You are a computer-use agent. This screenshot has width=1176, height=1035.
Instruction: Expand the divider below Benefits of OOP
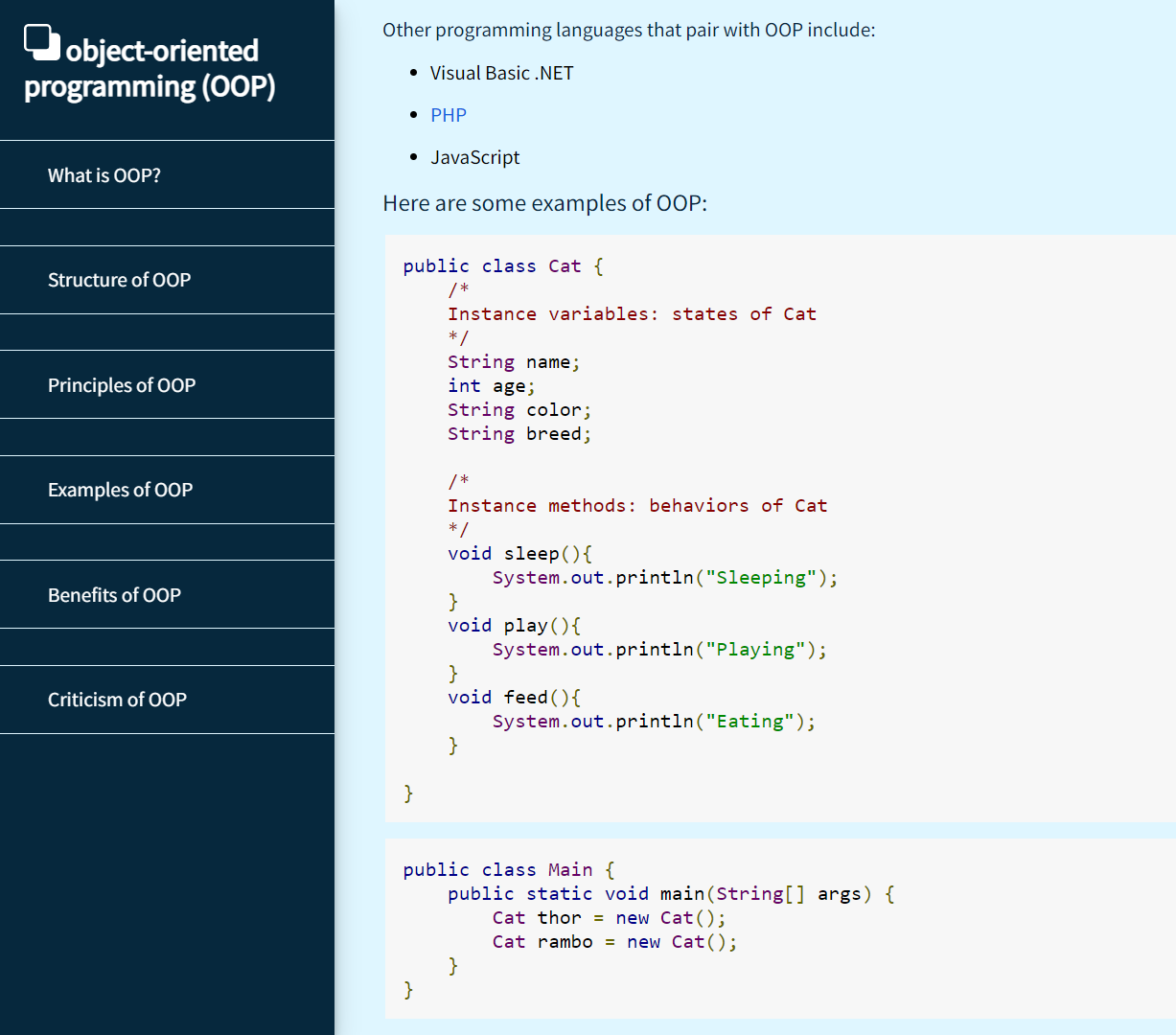pos(167,647)
